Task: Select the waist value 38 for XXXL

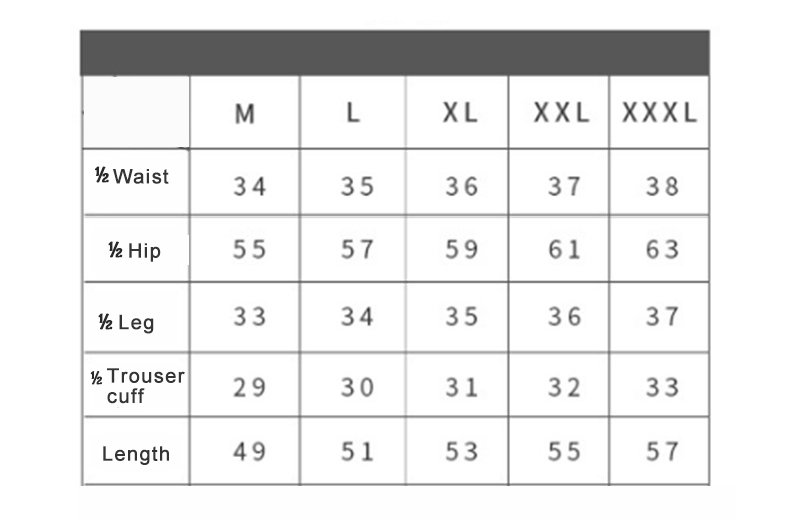Action: 663,187
